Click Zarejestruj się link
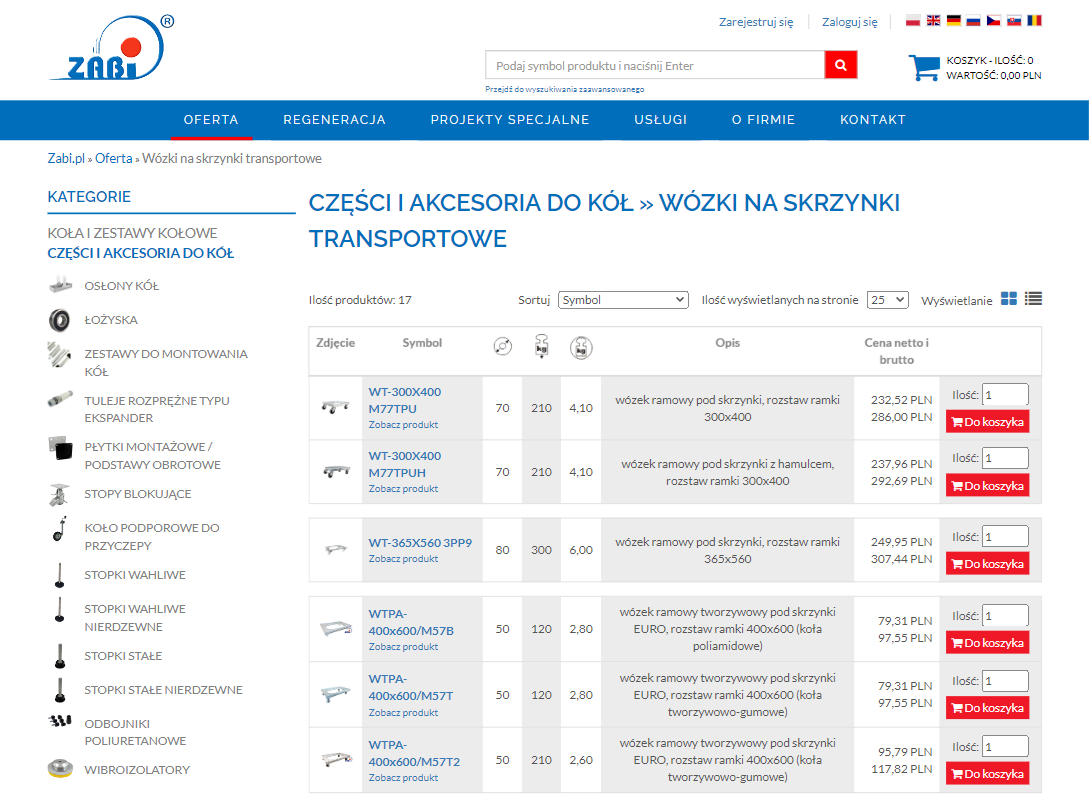The width and height of the screenshot is (1089, 796). point(756,22)
